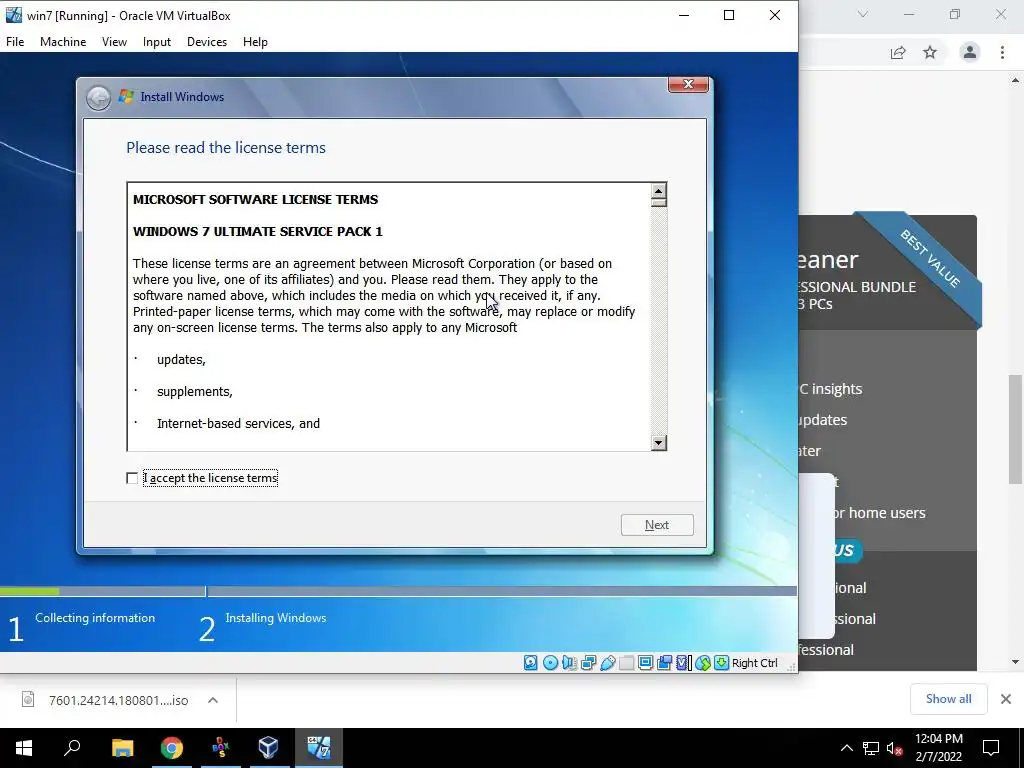Open the DOSBox taskbar icon
The image size is (1024, 768).
point(221,748)
